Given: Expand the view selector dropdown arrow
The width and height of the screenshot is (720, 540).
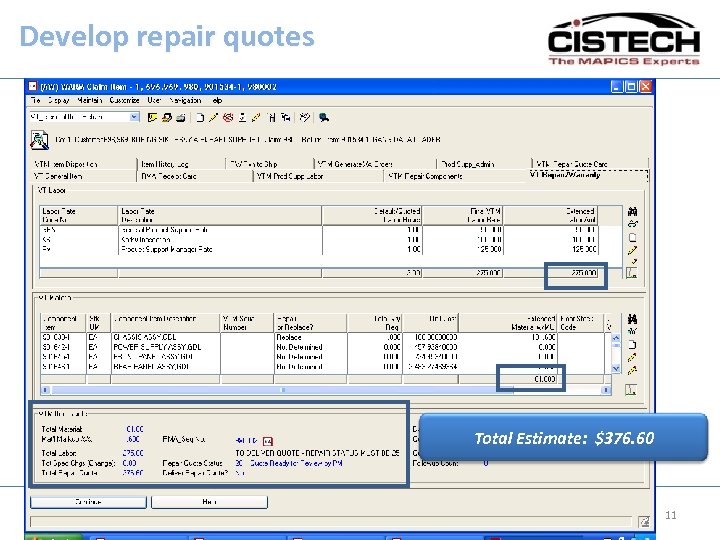Looking at the screenshot, I should [x=134, y=117].
